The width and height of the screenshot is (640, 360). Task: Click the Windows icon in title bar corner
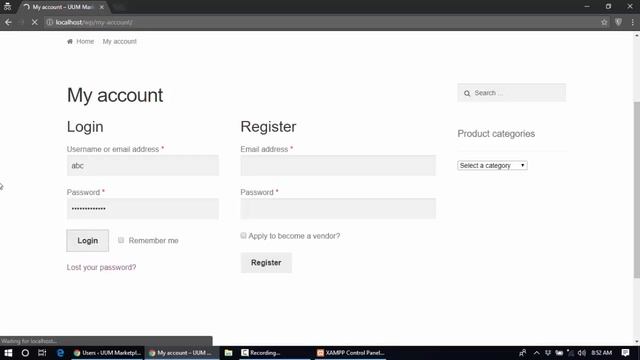[7, 6]
